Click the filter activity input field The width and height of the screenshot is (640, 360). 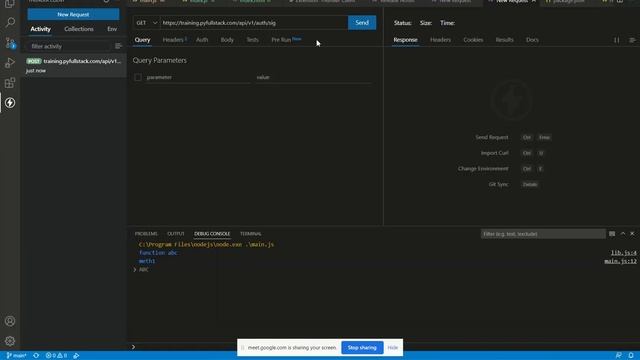[x=70, y=46]
